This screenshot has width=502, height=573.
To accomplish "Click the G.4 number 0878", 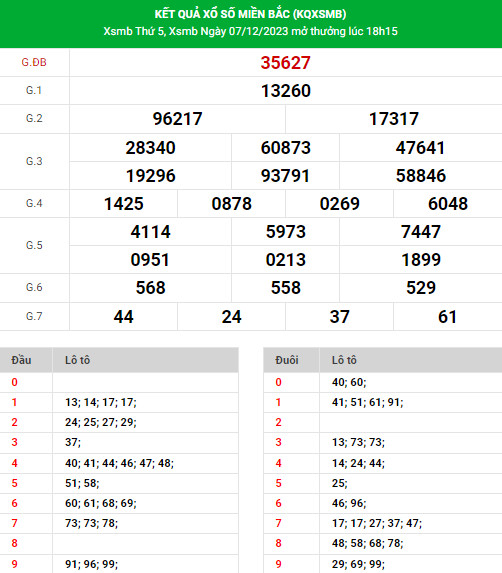I will 231,204.
